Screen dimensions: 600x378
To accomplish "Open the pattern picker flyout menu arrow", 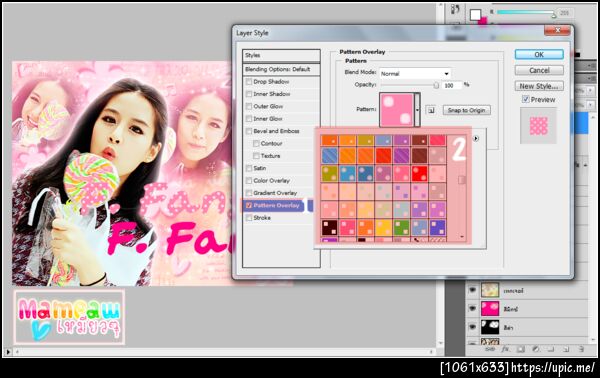I will tap(476, 138).
